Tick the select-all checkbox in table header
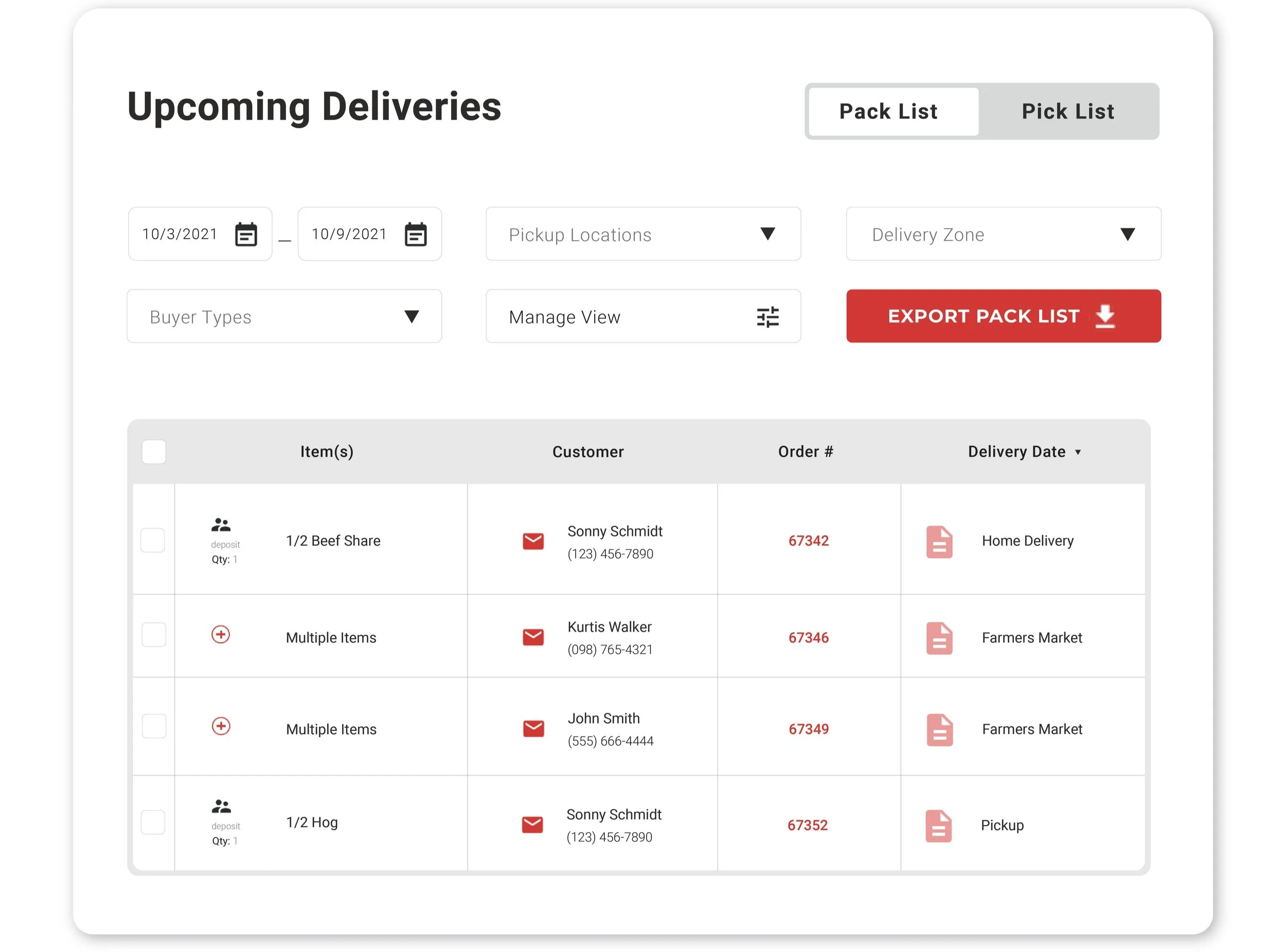 [x=154, y=452]
